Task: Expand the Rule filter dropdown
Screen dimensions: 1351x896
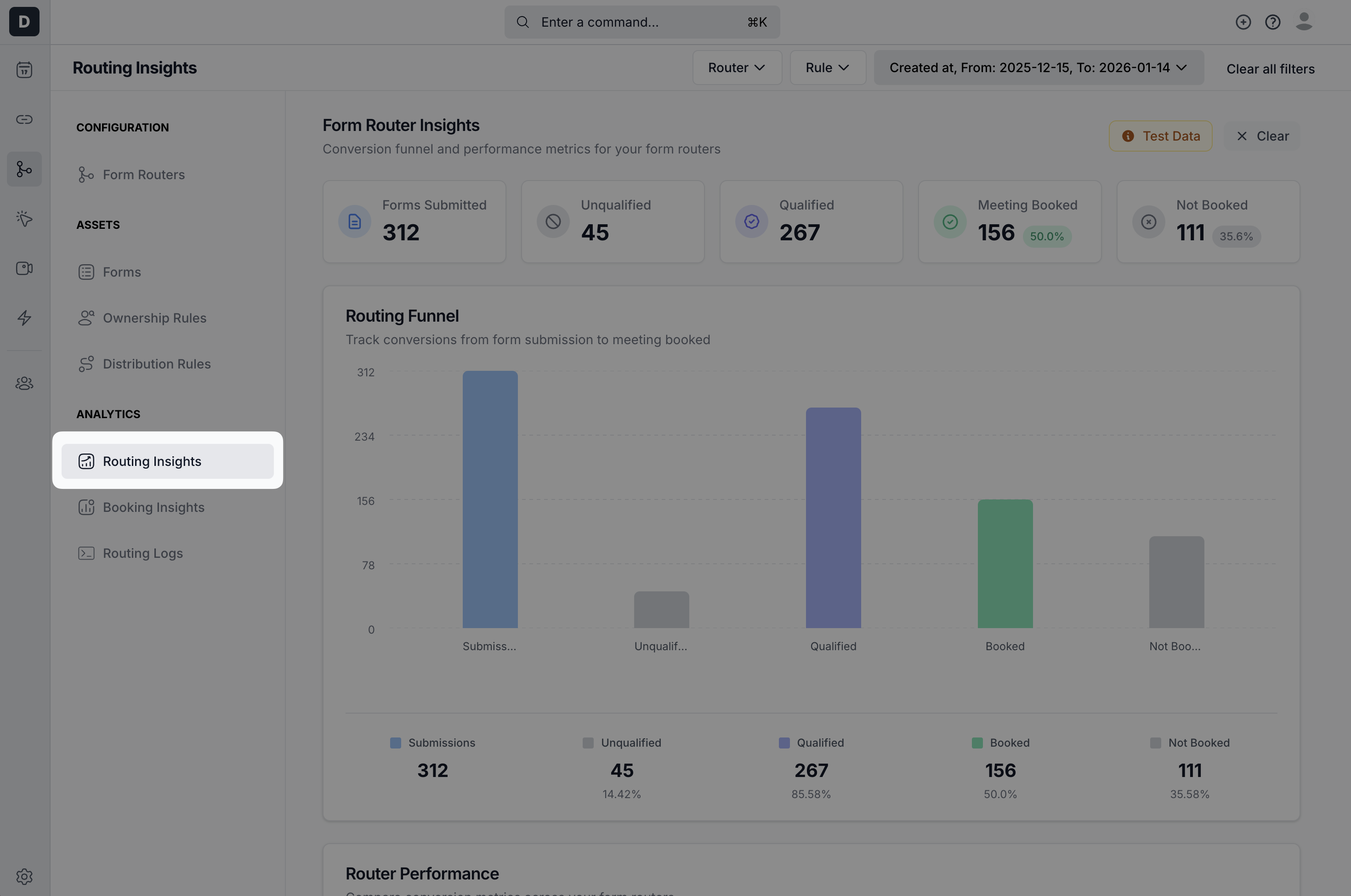Action: [827, 68]
